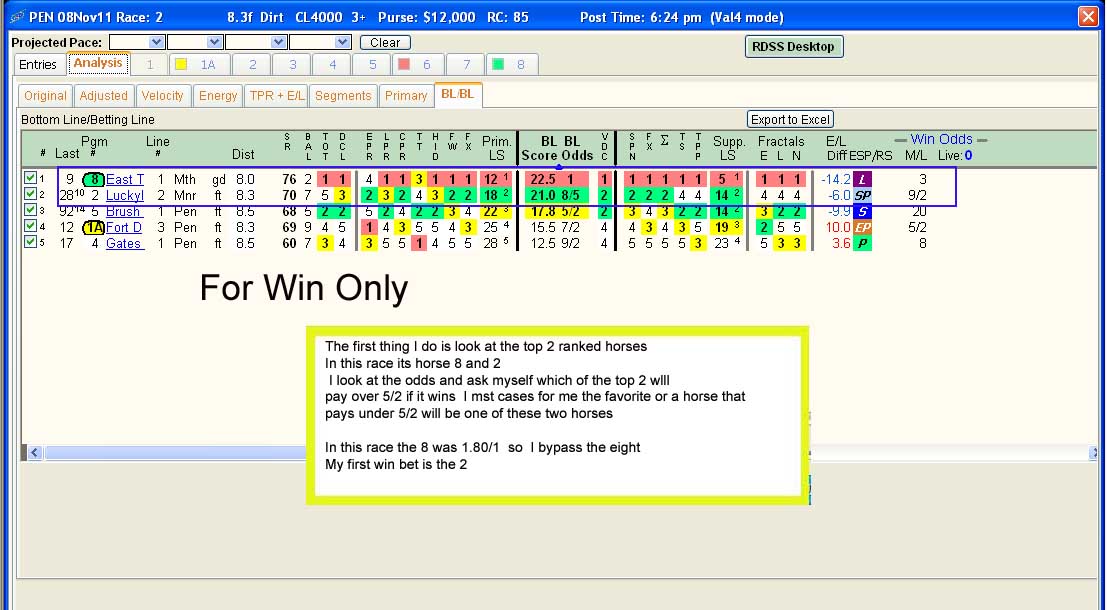Uncheck the row 3 Brush checkbox
The height and width of the screenshot is (610, 1107).
point(30,210)
